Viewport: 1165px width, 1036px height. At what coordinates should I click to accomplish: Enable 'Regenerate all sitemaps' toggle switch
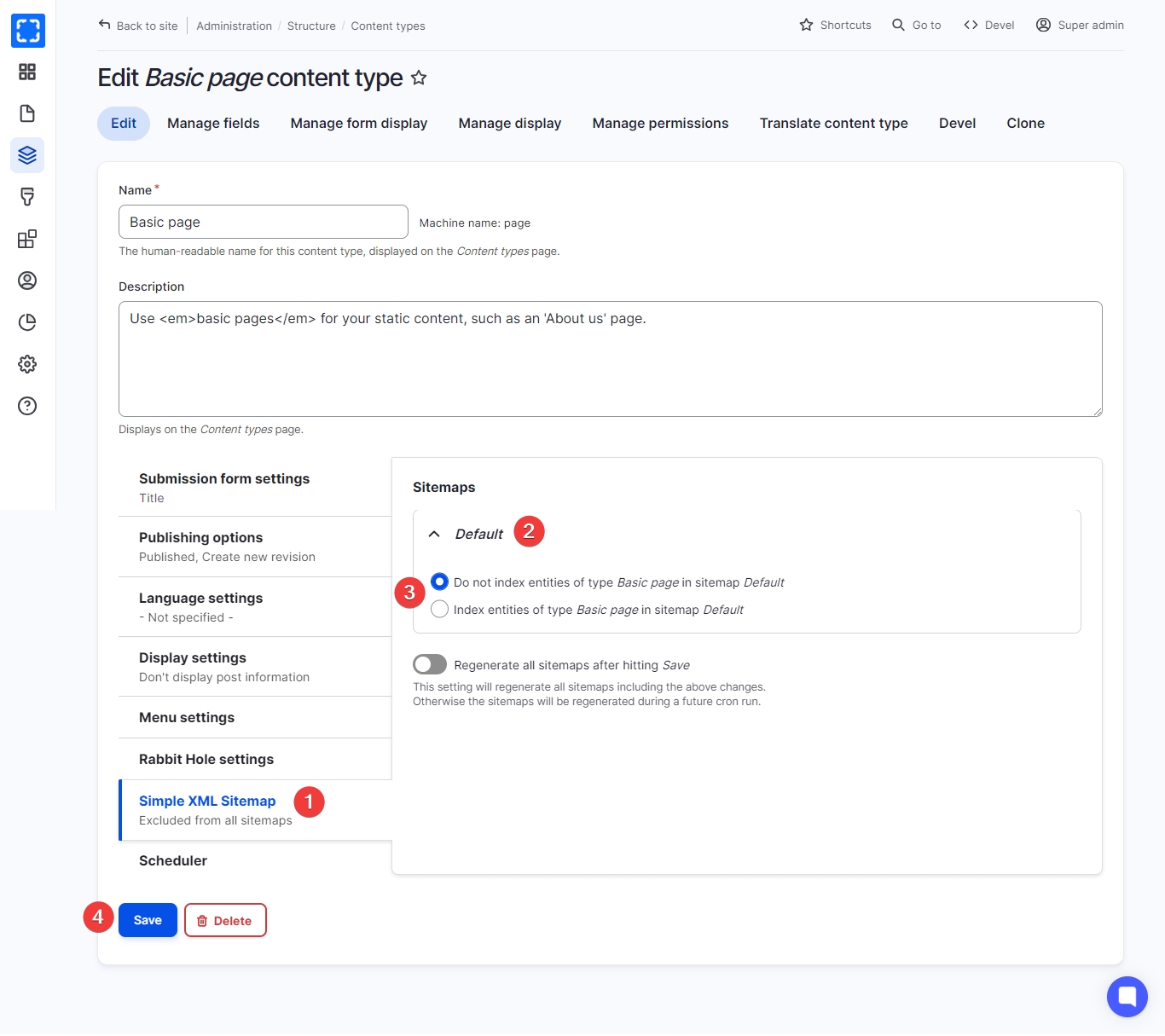(430, 664)
